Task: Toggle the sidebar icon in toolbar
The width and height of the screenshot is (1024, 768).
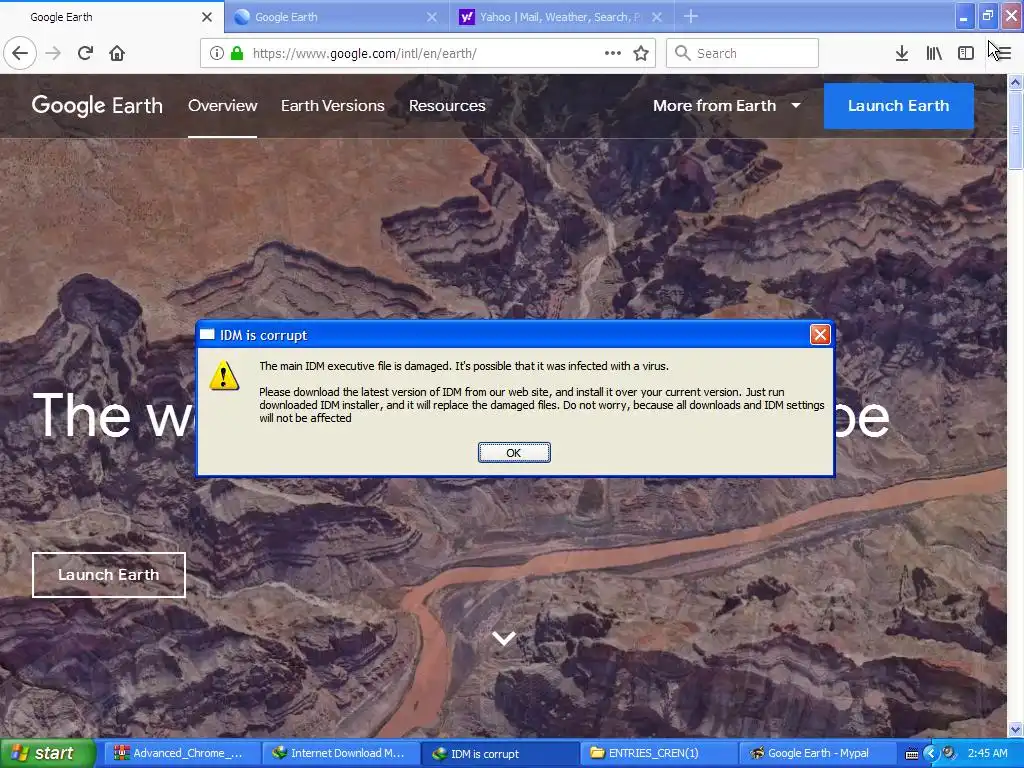Action: click(966, 53)
